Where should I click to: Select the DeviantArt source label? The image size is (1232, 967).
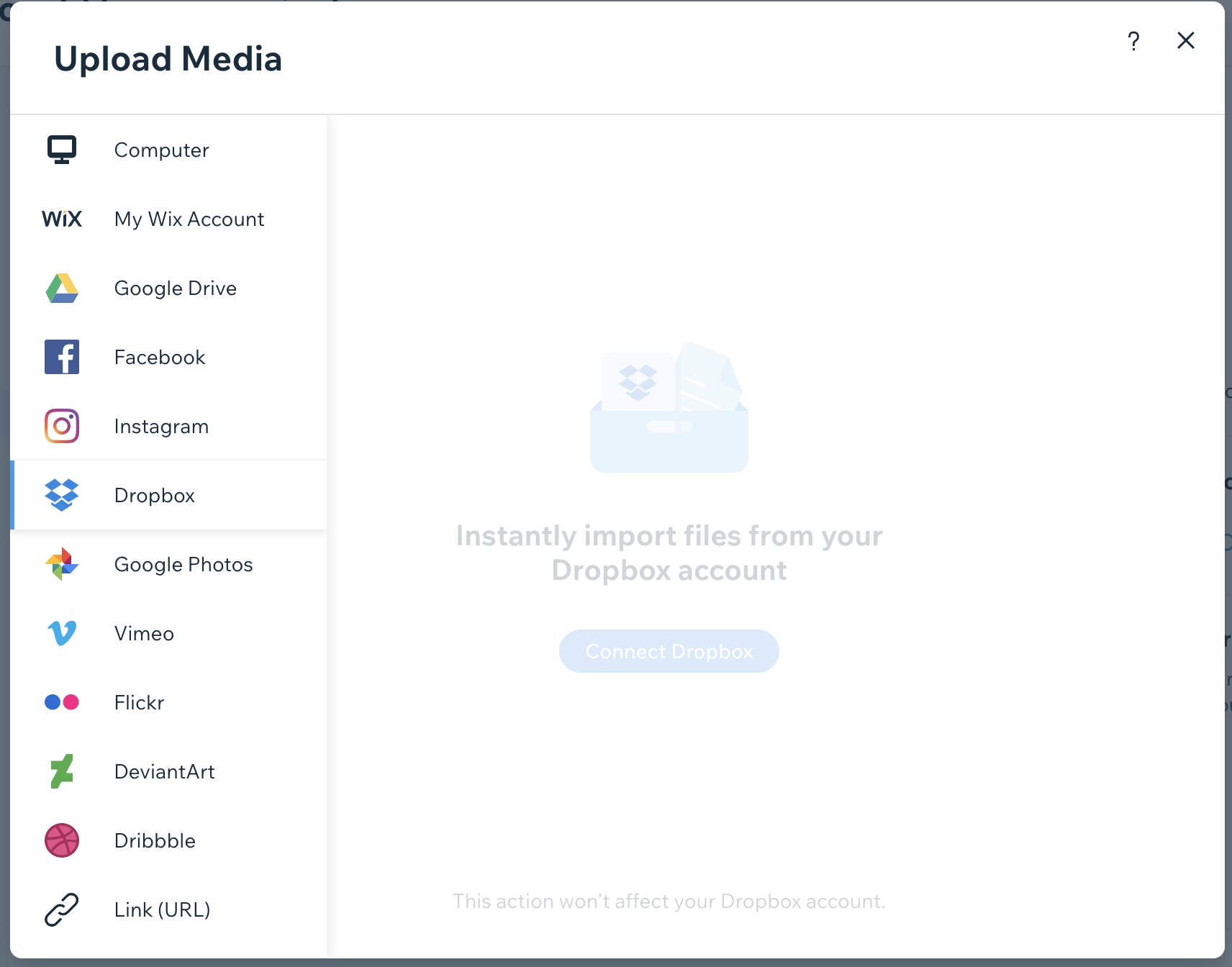165,772
